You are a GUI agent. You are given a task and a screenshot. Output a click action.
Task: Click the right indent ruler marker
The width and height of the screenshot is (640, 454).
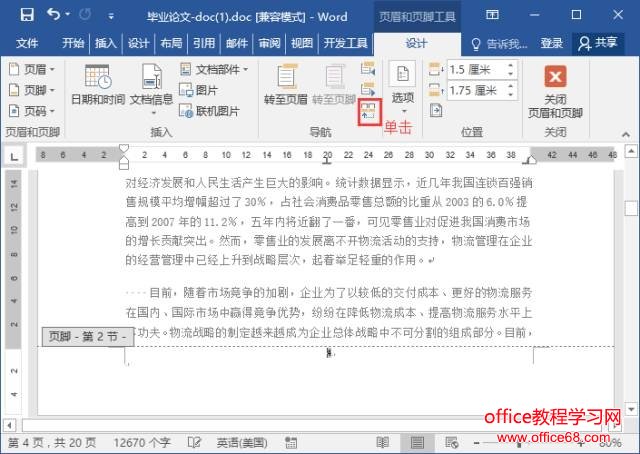[530, 160]
